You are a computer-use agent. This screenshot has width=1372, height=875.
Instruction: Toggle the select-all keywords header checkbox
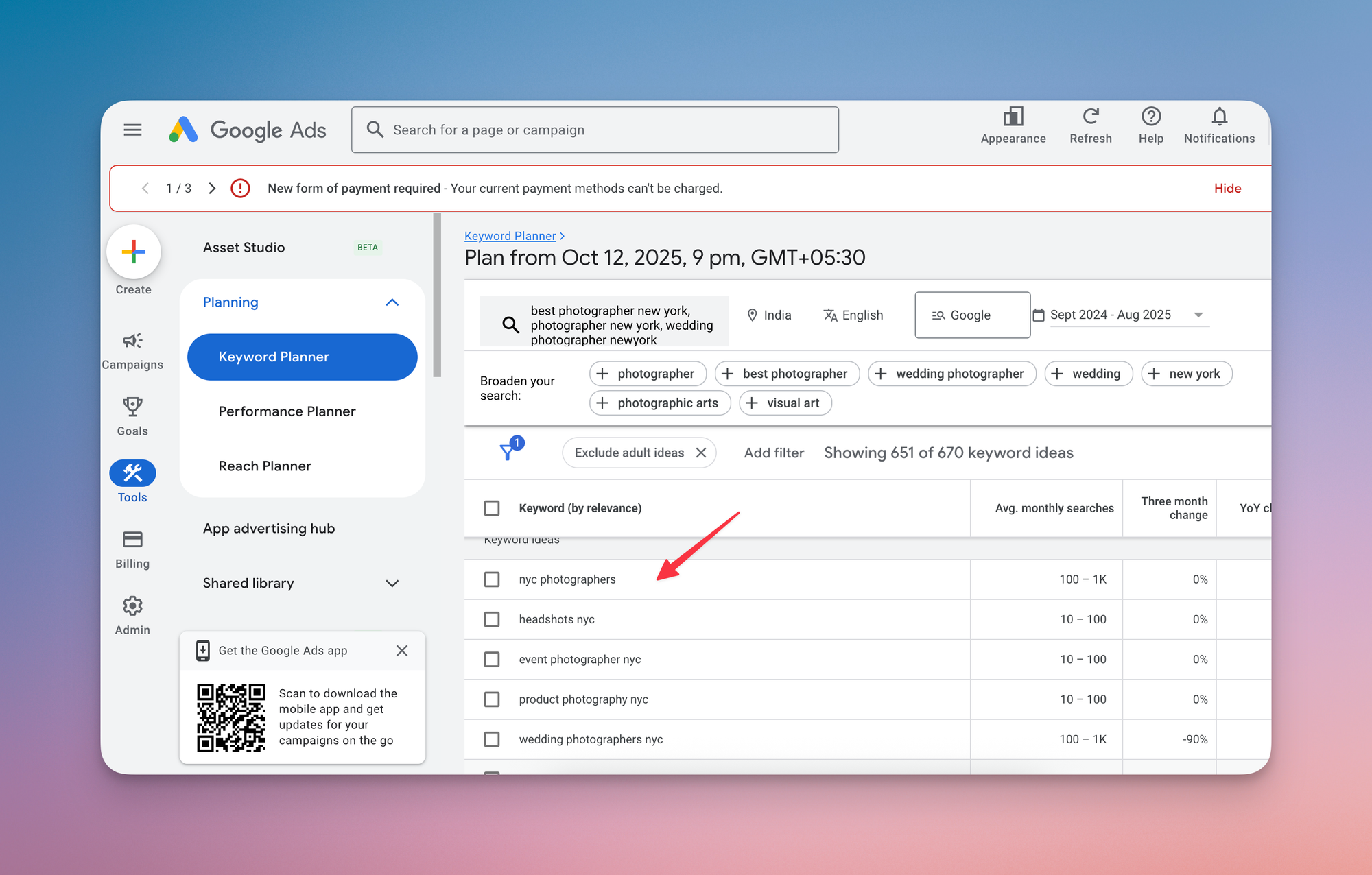pyautogui.click(x=492, y=508)
